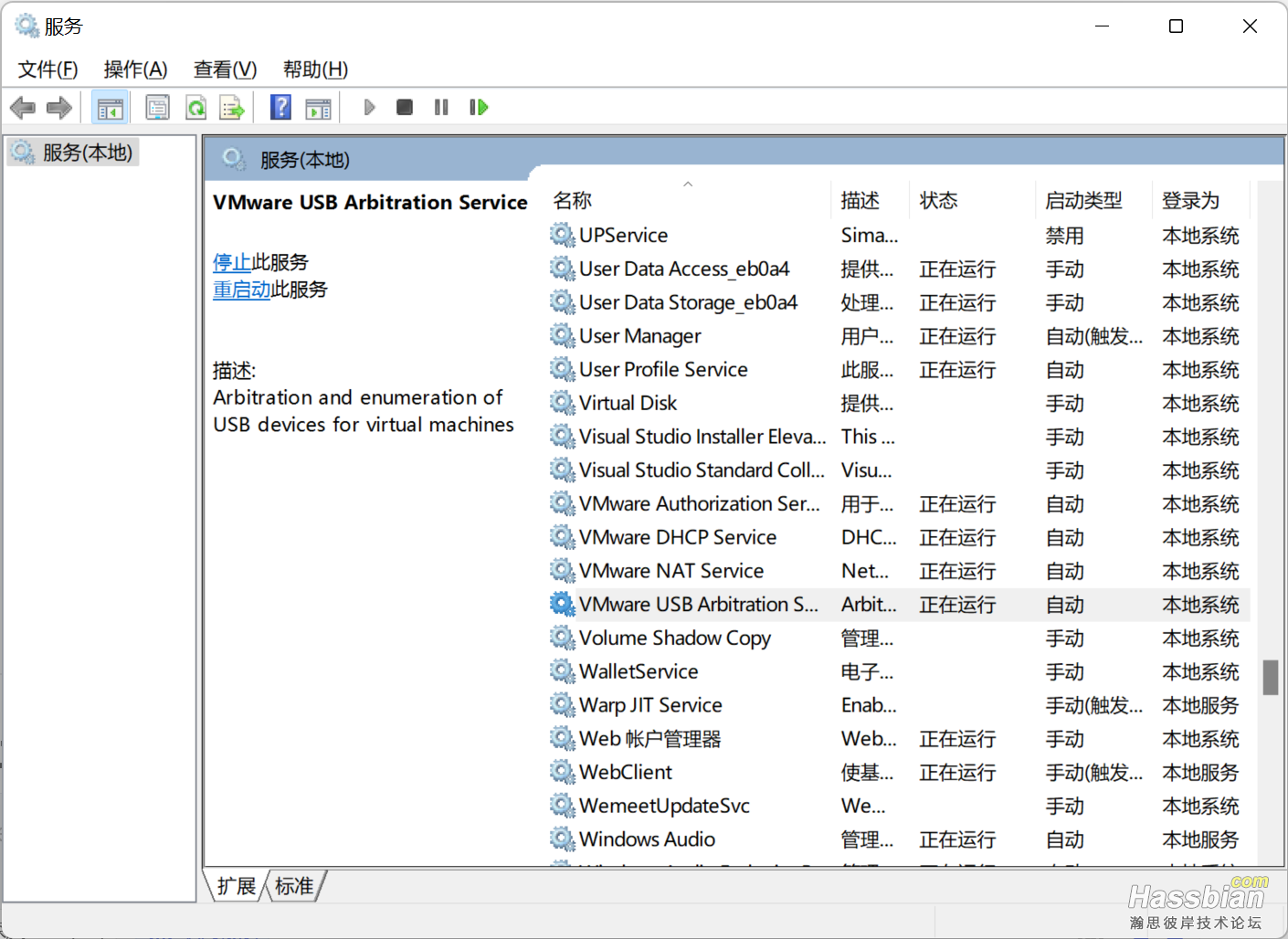
Task: Click the gear icon beside Volume Shadow Copy
Action: point(562,638)
